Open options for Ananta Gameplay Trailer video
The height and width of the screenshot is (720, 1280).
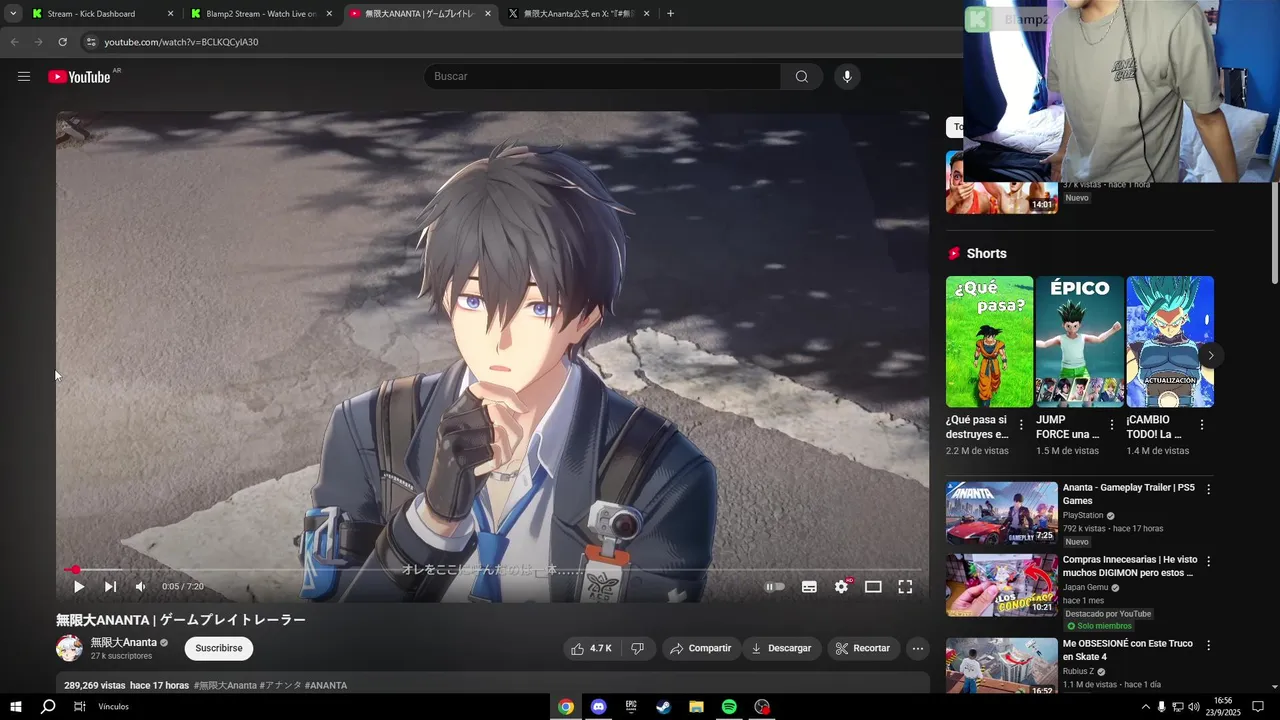pyautogui.click(x=1208, y=490)
